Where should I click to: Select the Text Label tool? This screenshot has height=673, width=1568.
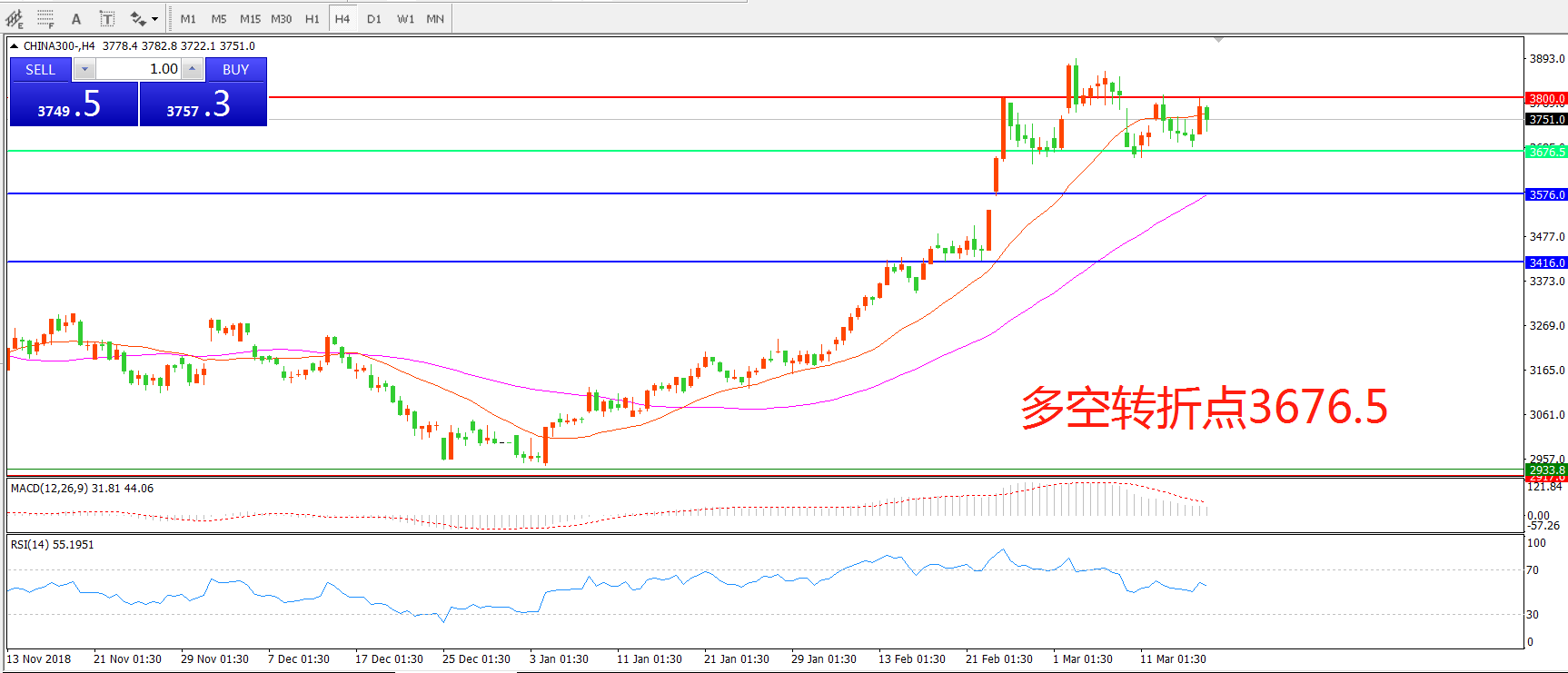point(106,18)
